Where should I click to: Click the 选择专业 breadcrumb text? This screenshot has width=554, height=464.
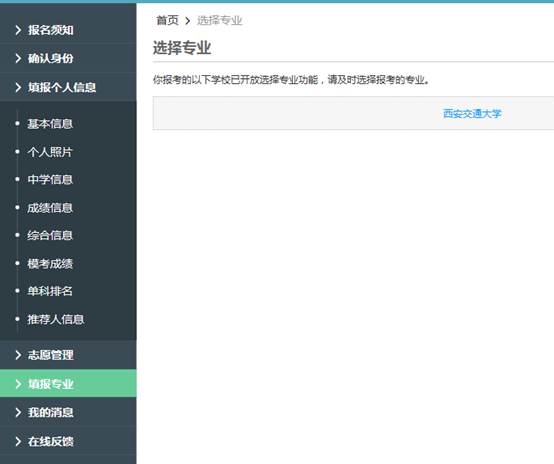(219, 20)
